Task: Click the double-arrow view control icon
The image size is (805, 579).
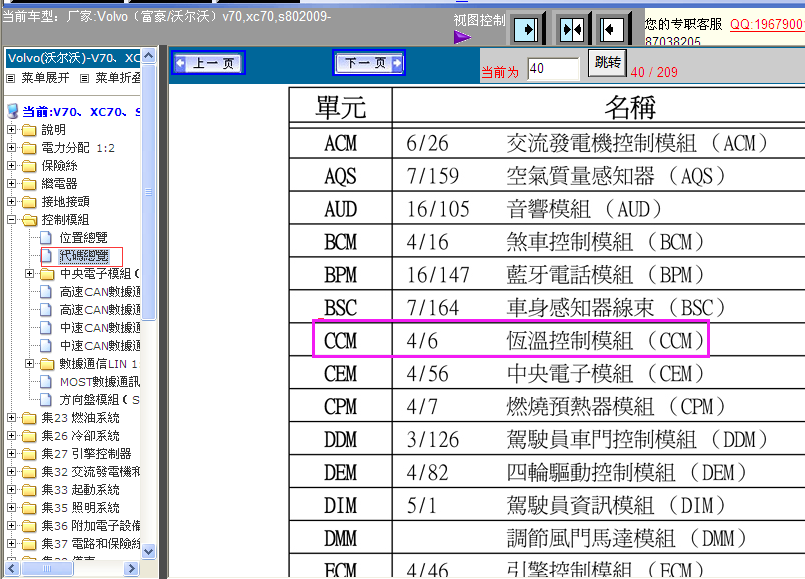Action: (x=572, y=27)
